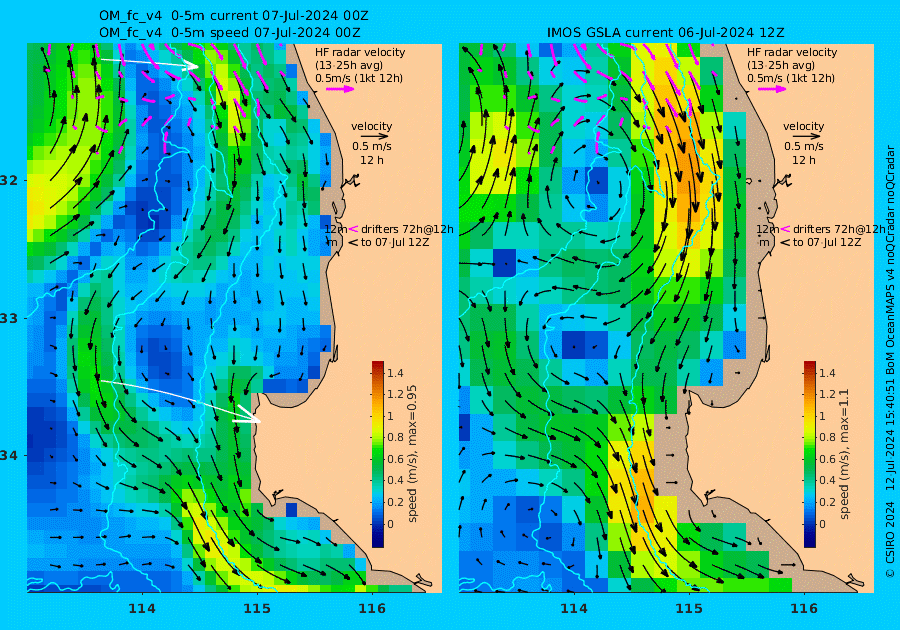Click the 0.8 tick on left colorbar

coord(394,437)
